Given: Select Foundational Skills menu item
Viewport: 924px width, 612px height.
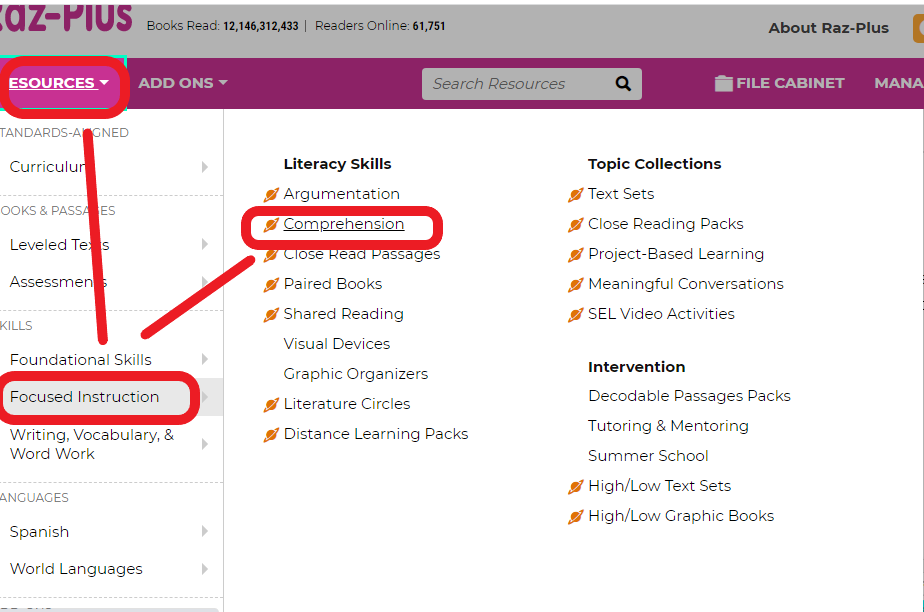Looking at the screenshot, I should coord(81,359).
